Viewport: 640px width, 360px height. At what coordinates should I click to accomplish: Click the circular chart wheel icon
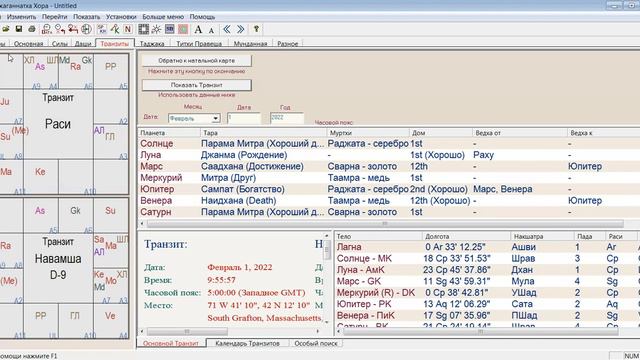point(86,29)
